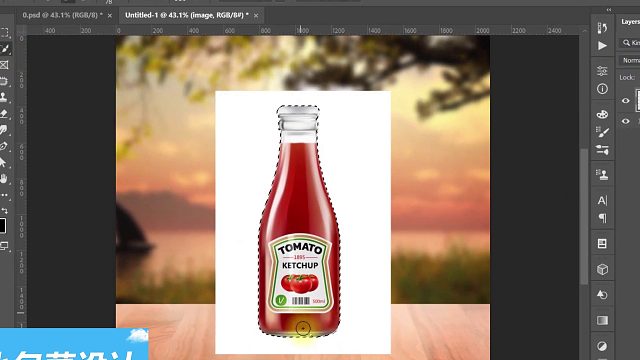Image resolution: width=640 pixels, height=360 pixels.
Task: Select the Brush tool in left toolbar
Action: coord(4,49)
